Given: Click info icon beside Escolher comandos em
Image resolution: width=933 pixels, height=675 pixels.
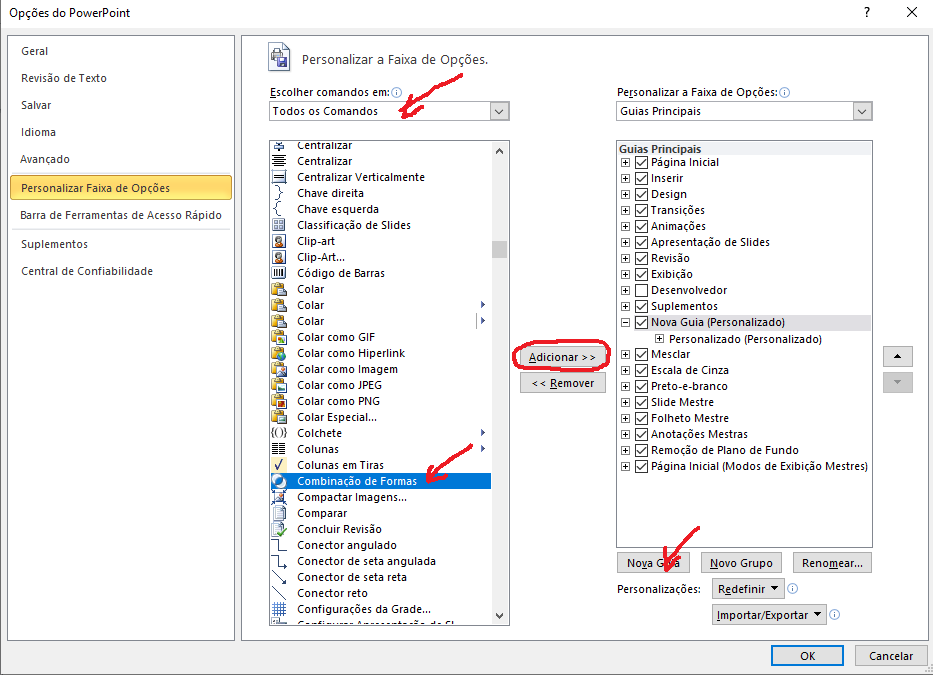Looking at the screenshot, I should [396, 92].
